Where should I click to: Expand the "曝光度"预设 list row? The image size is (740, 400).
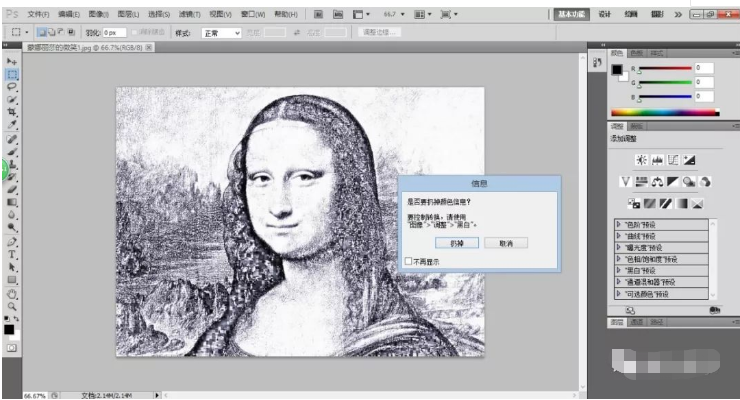(x=661, y=248)
